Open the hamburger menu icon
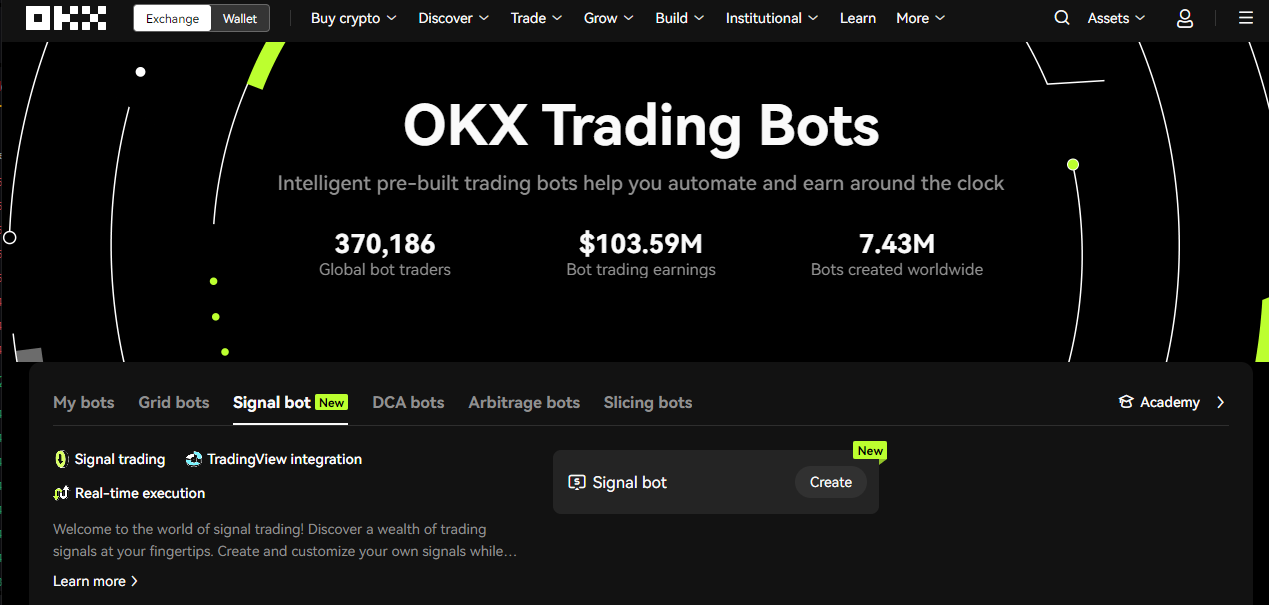This screenshot has height=605, width=1269. (x=1245, y=18)
